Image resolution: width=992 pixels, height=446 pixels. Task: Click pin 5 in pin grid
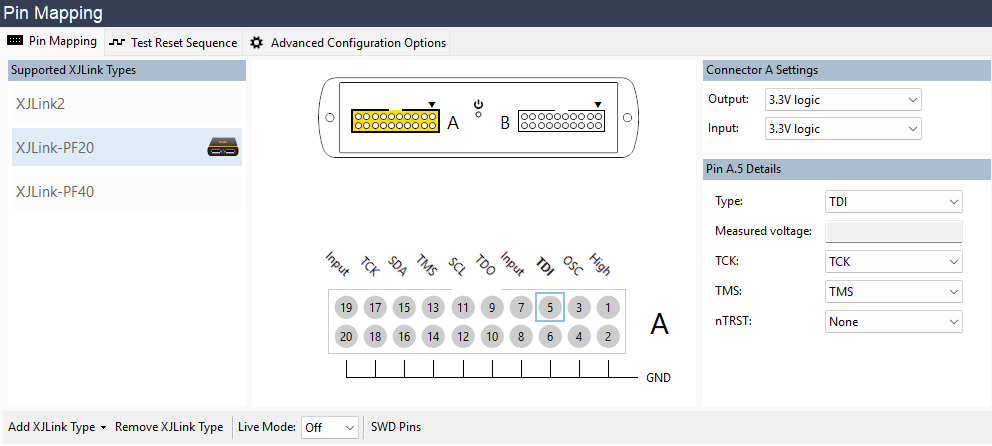click(x=550, y=307)
